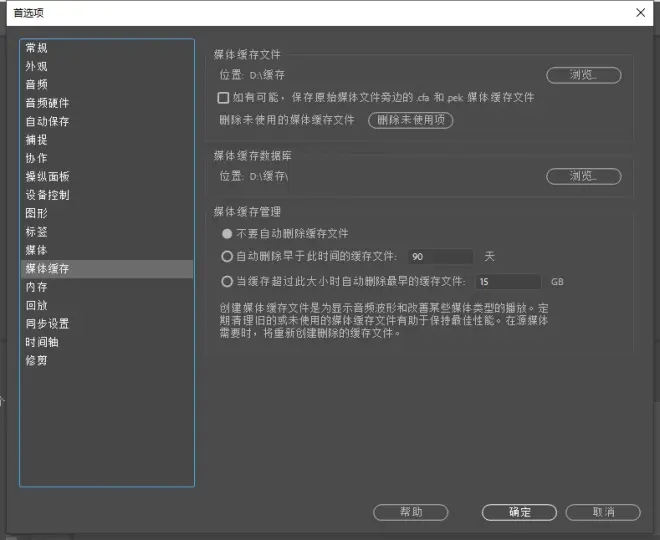Click the 帮助 button
The width and height of the screenshot is (660, 540).
point(410,512)
